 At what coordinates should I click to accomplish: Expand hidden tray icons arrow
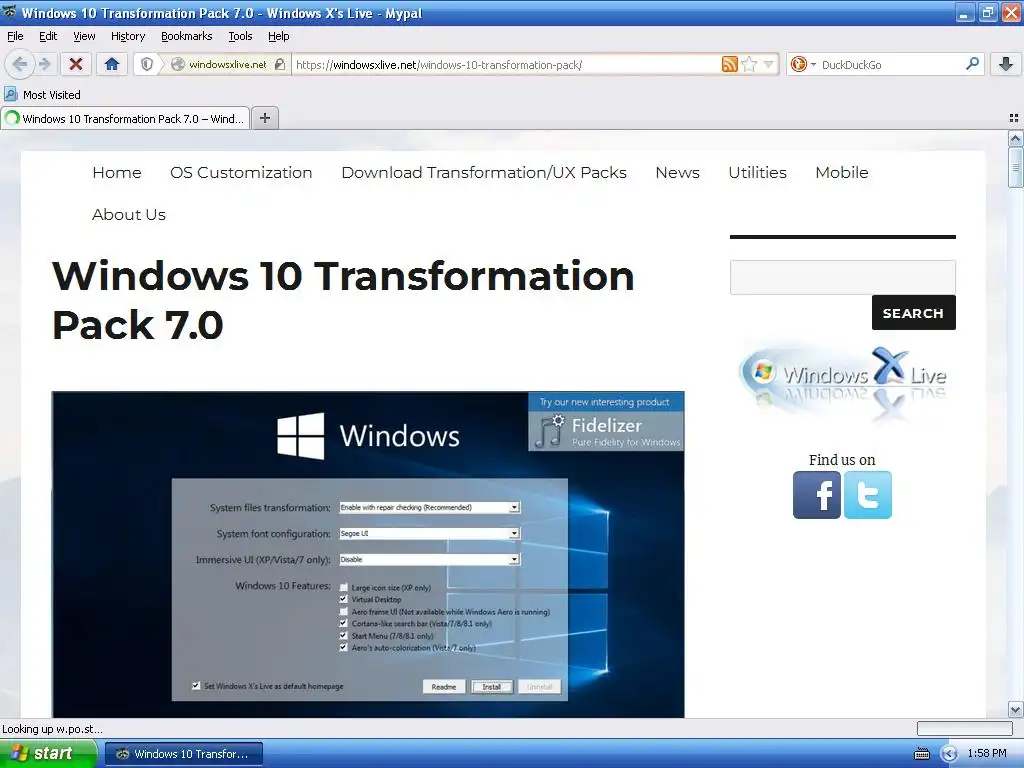click(949, 754)
